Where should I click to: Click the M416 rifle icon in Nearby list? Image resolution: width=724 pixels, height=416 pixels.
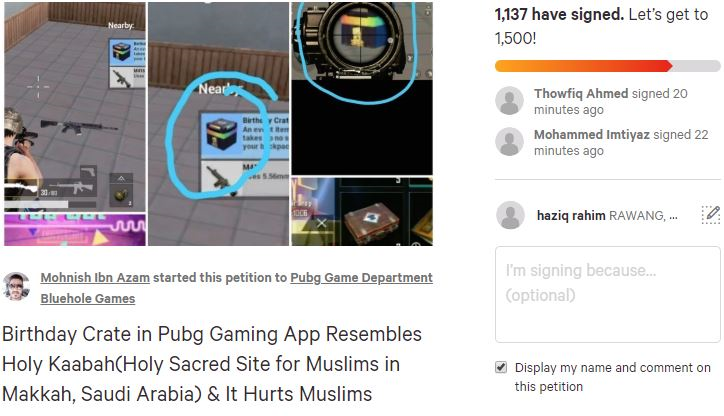[x=221, y=178]
